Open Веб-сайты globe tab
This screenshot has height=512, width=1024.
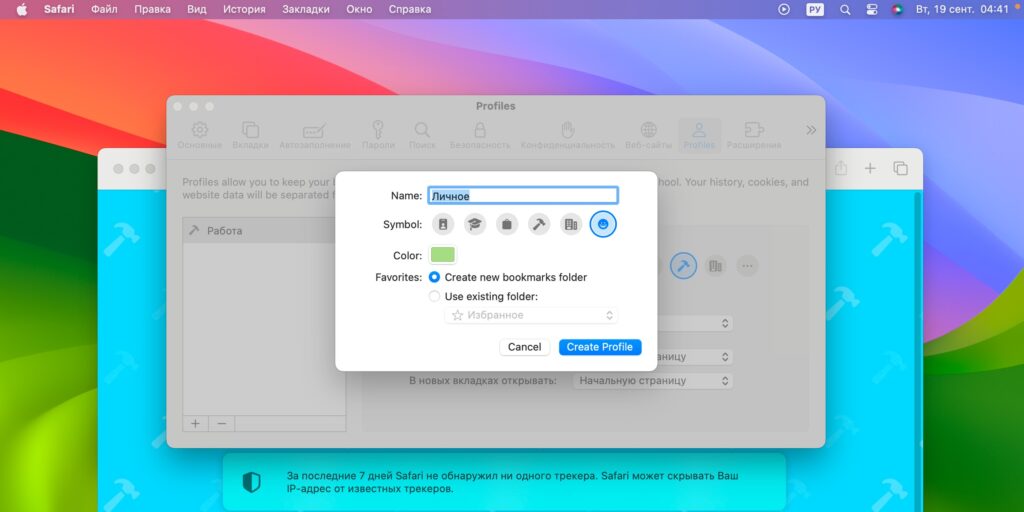click(648, 136)
